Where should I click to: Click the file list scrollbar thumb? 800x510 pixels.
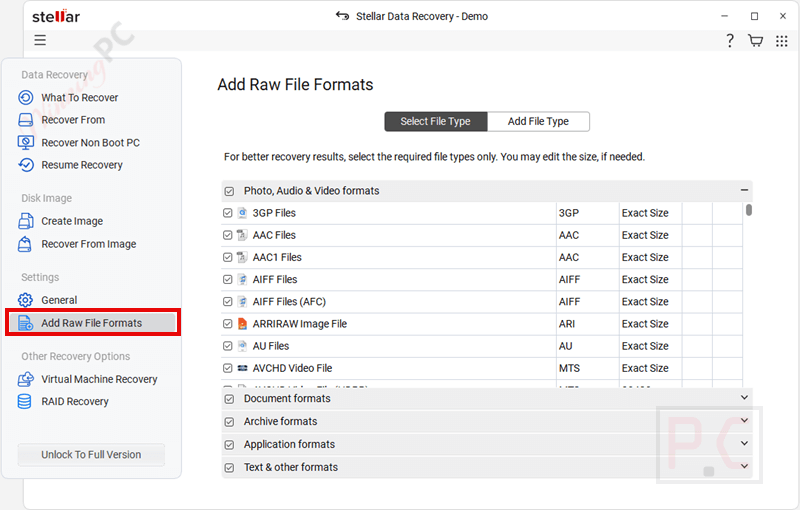tap(748, 210)
